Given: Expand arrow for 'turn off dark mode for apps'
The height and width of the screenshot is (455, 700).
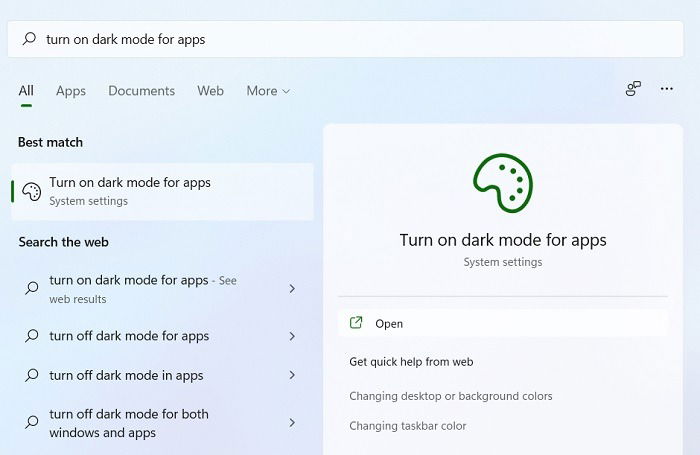Looking at the screenshot, I should [292, 336].
